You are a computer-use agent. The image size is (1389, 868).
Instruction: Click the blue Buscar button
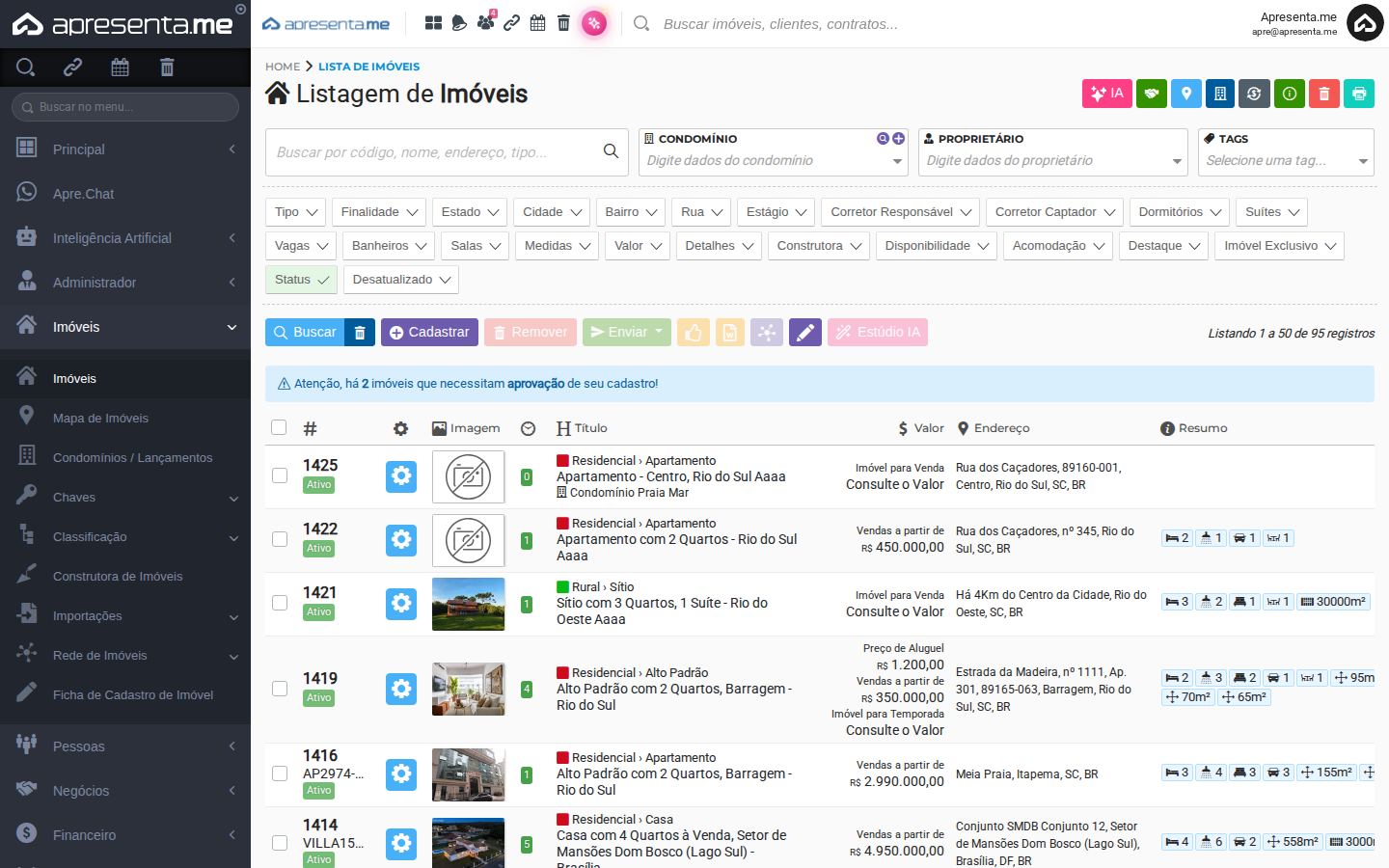pos(305,332)
